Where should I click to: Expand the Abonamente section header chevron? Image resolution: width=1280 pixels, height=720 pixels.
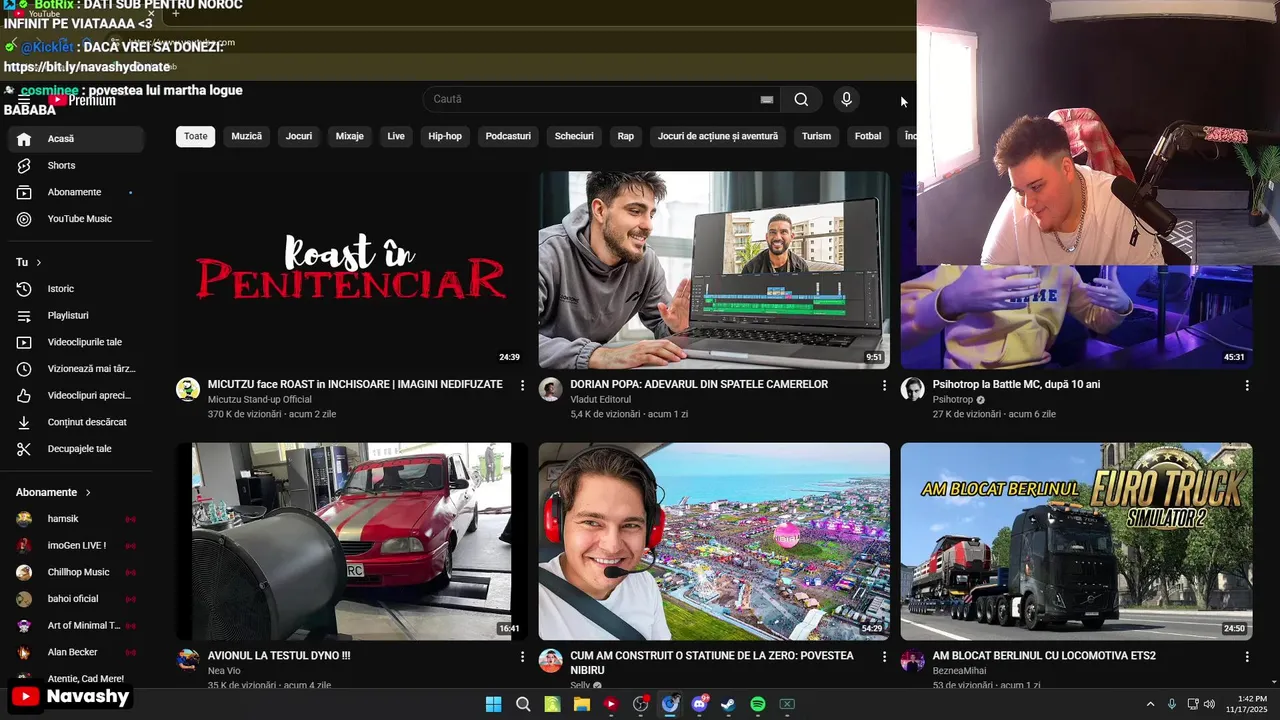pos(88,493)
